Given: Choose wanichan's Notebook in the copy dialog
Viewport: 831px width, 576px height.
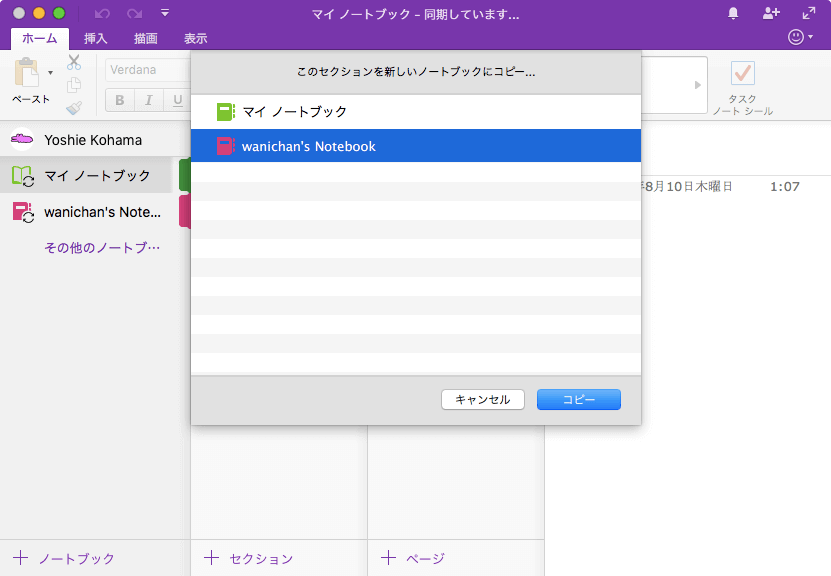Looking at the screenshot, I should coord(416,146).
